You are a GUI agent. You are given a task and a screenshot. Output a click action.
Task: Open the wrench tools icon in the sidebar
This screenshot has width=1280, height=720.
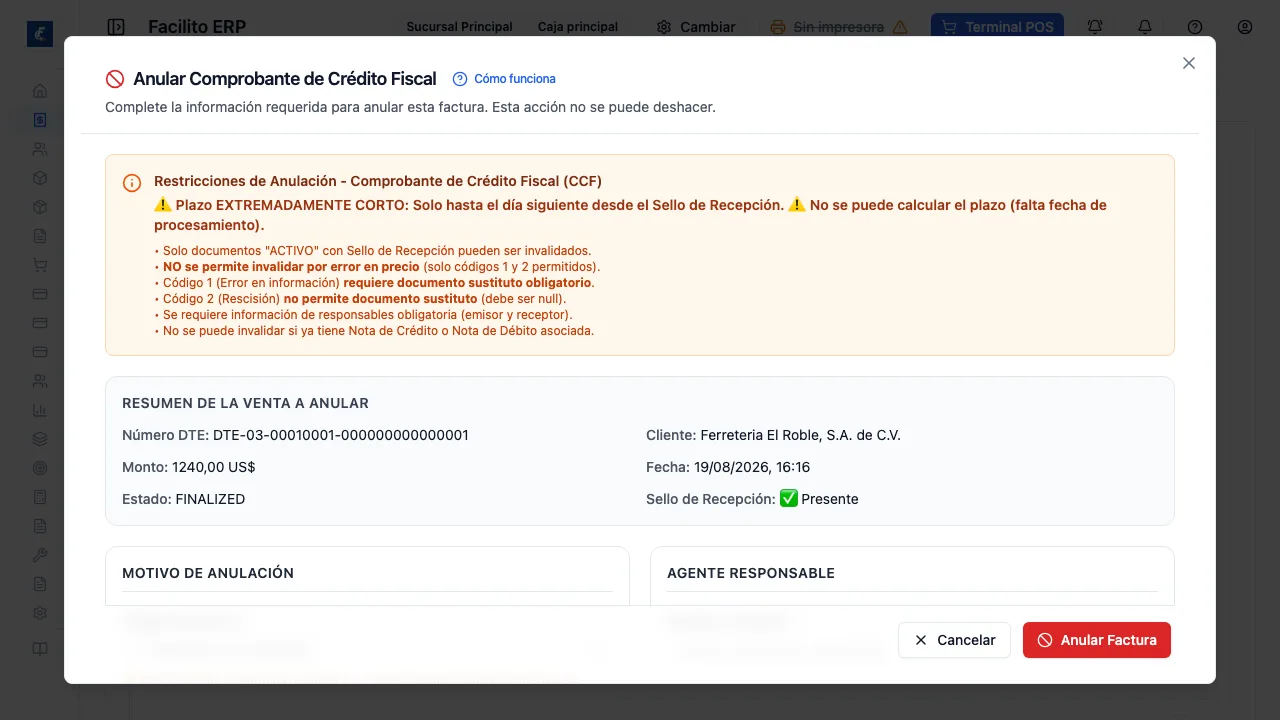(40, 555)
